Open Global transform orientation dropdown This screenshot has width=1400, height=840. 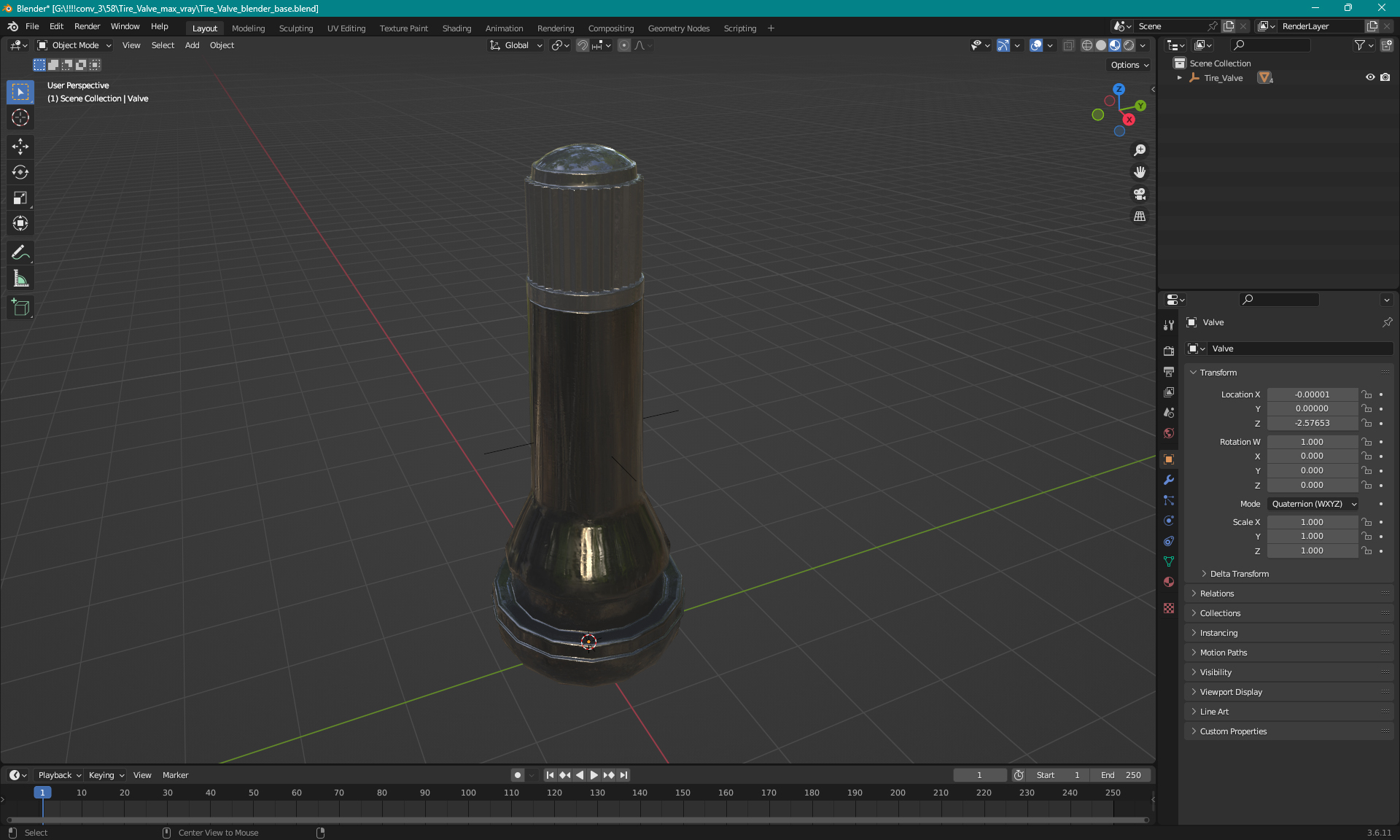[516, 45]
